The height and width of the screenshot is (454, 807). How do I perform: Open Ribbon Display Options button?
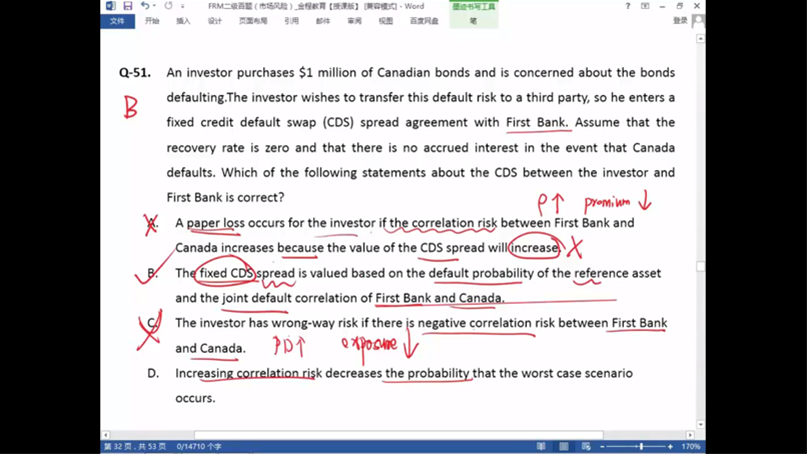645,6
